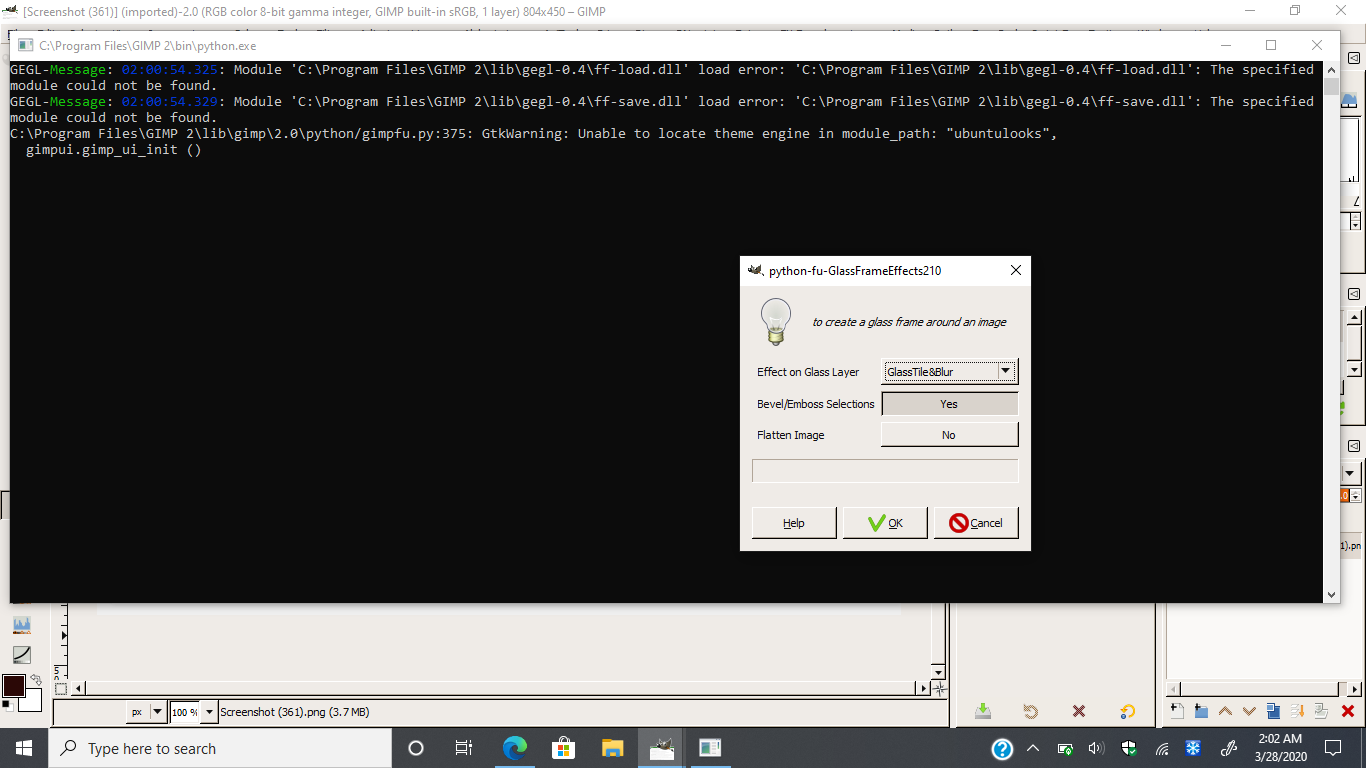The image size is (1366, 768).
Task: Click the navigate image icon at canvas corner
Action: coord(938,688)
